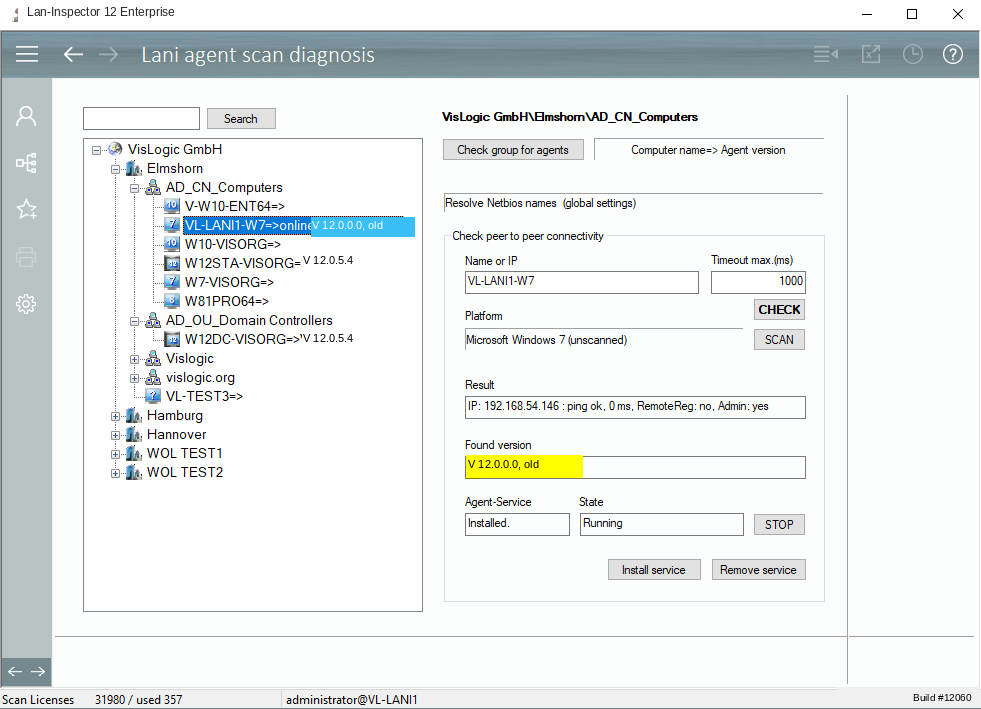
Task: Expand the WOL TEST1 node
Action: (x=115, y=454)
